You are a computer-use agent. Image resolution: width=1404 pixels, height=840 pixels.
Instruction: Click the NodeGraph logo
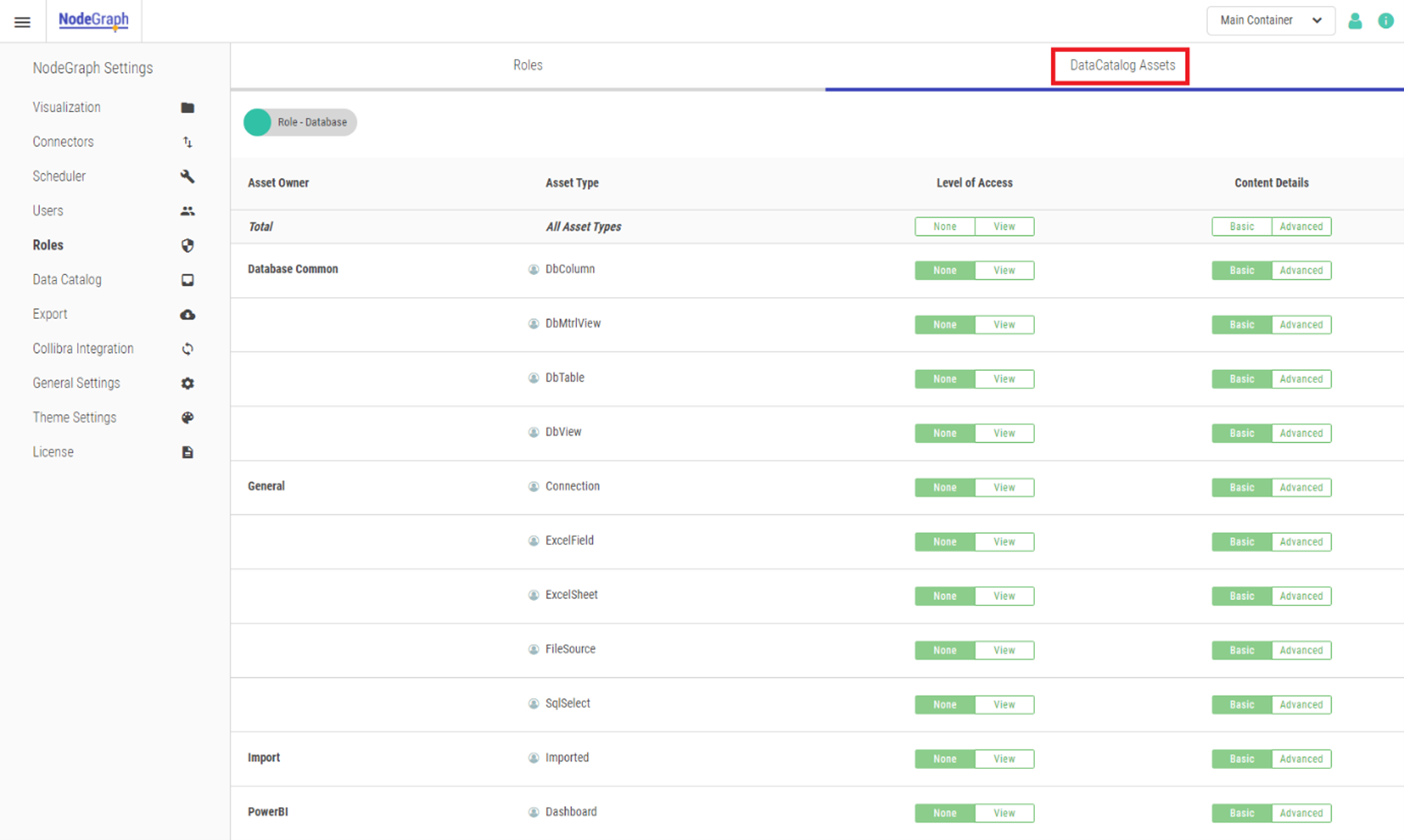click(94, 20)
